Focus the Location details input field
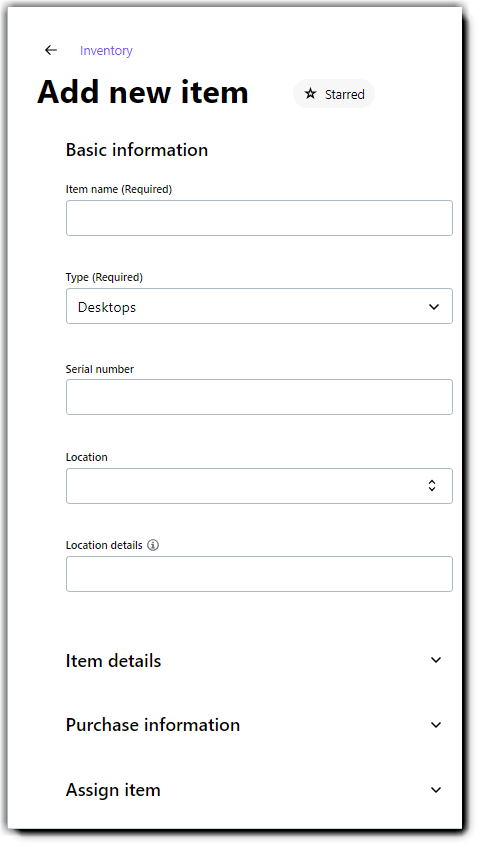 [x=259, y=574]
